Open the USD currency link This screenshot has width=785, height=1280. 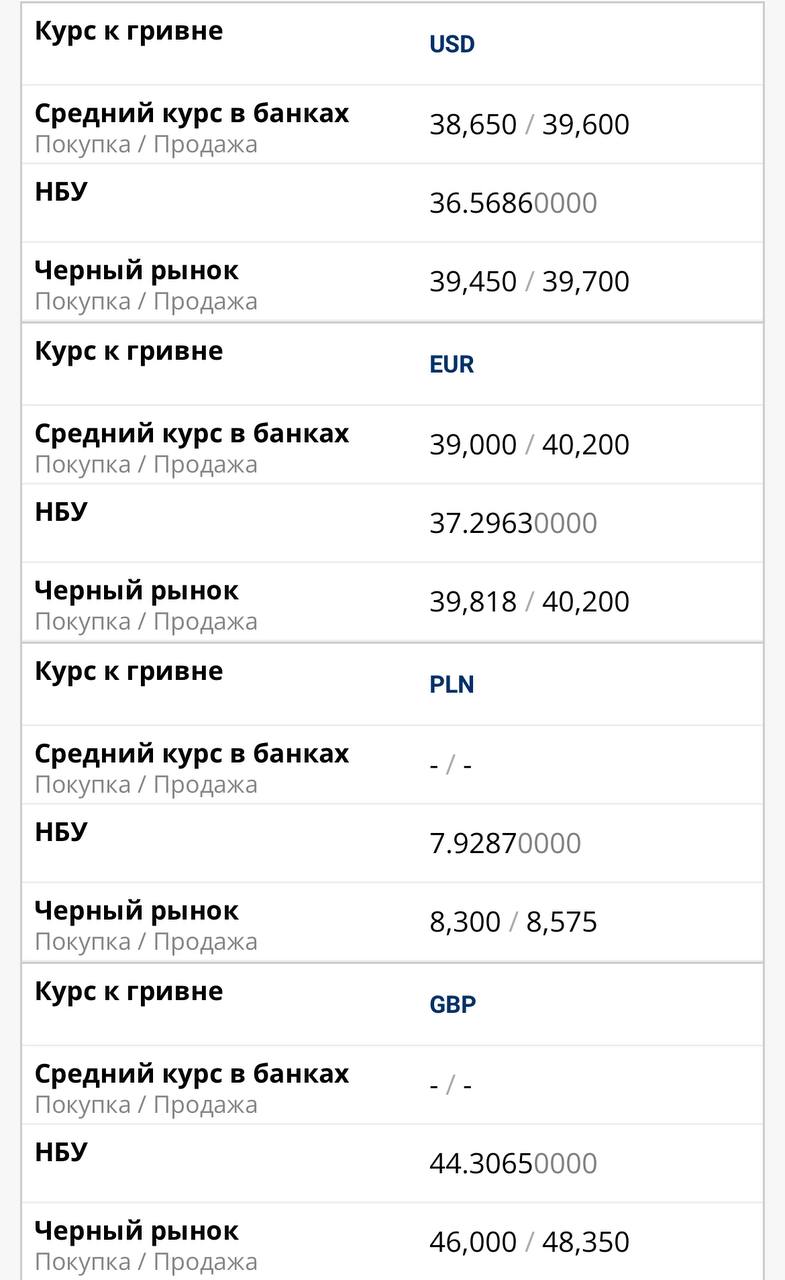pyautogui.click(x=452, y=45)
